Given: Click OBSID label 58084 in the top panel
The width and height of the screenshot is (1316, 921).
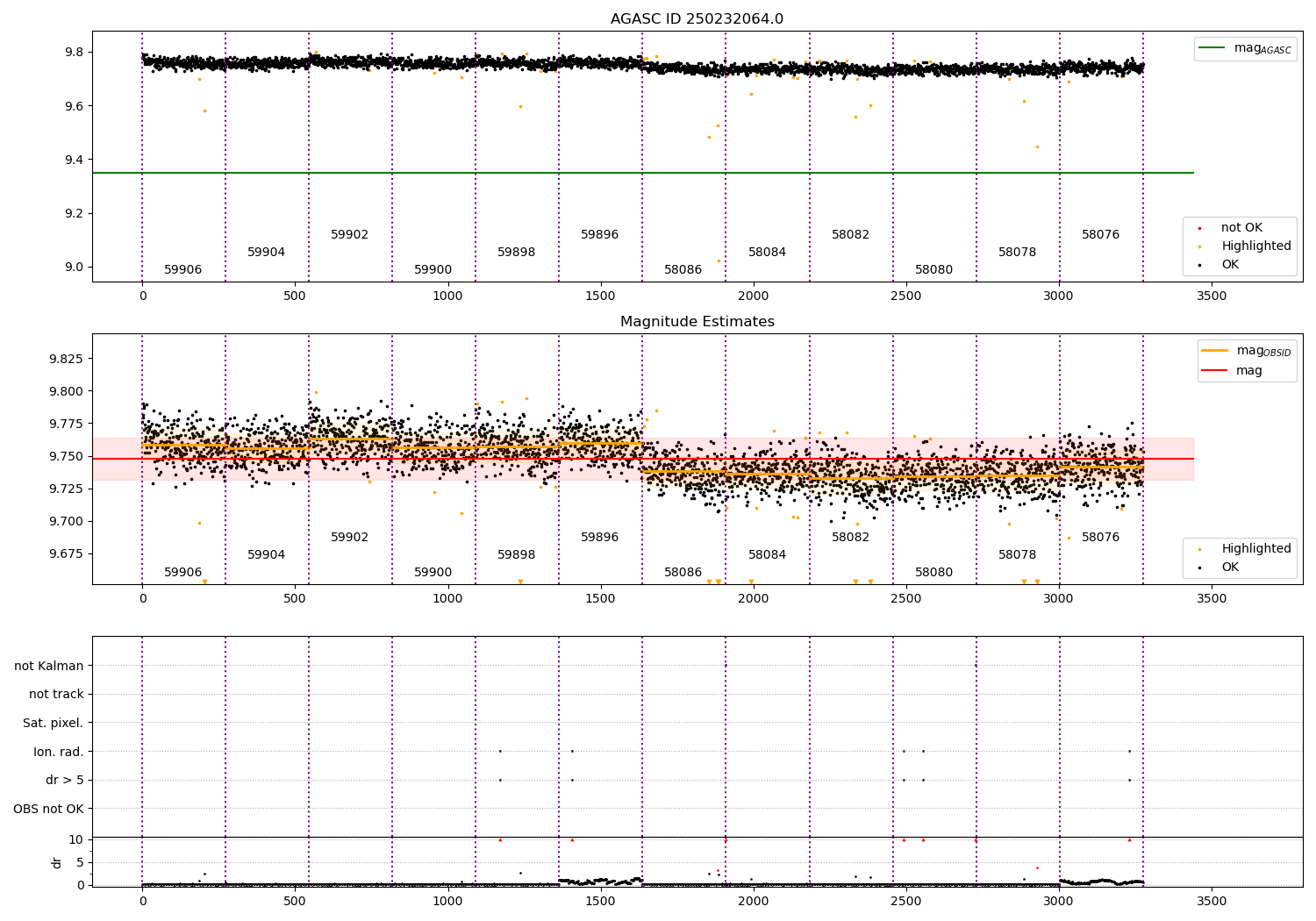Looking at the screenshot, I should [768, 253].
